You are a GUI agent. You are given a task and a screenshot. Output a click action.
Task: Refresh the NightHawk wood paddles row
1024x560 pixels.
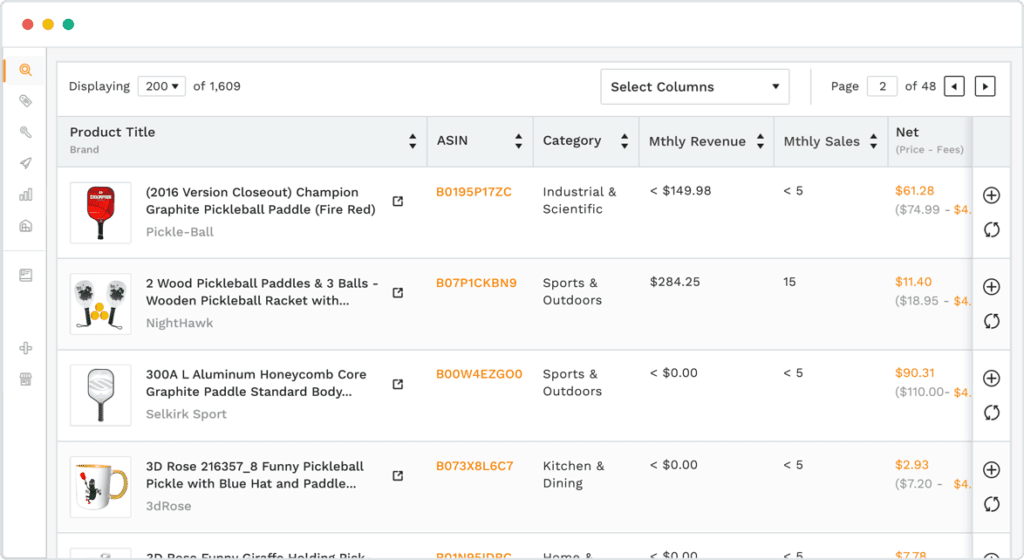(991, 321)
